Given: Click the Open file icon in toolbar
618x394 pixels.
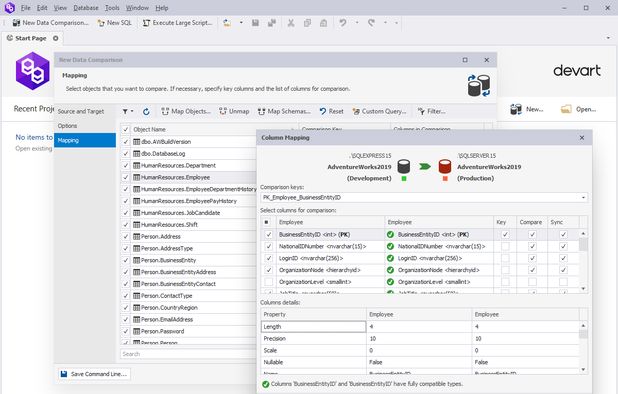Looking at the screenshot, I should click(227, 23).
